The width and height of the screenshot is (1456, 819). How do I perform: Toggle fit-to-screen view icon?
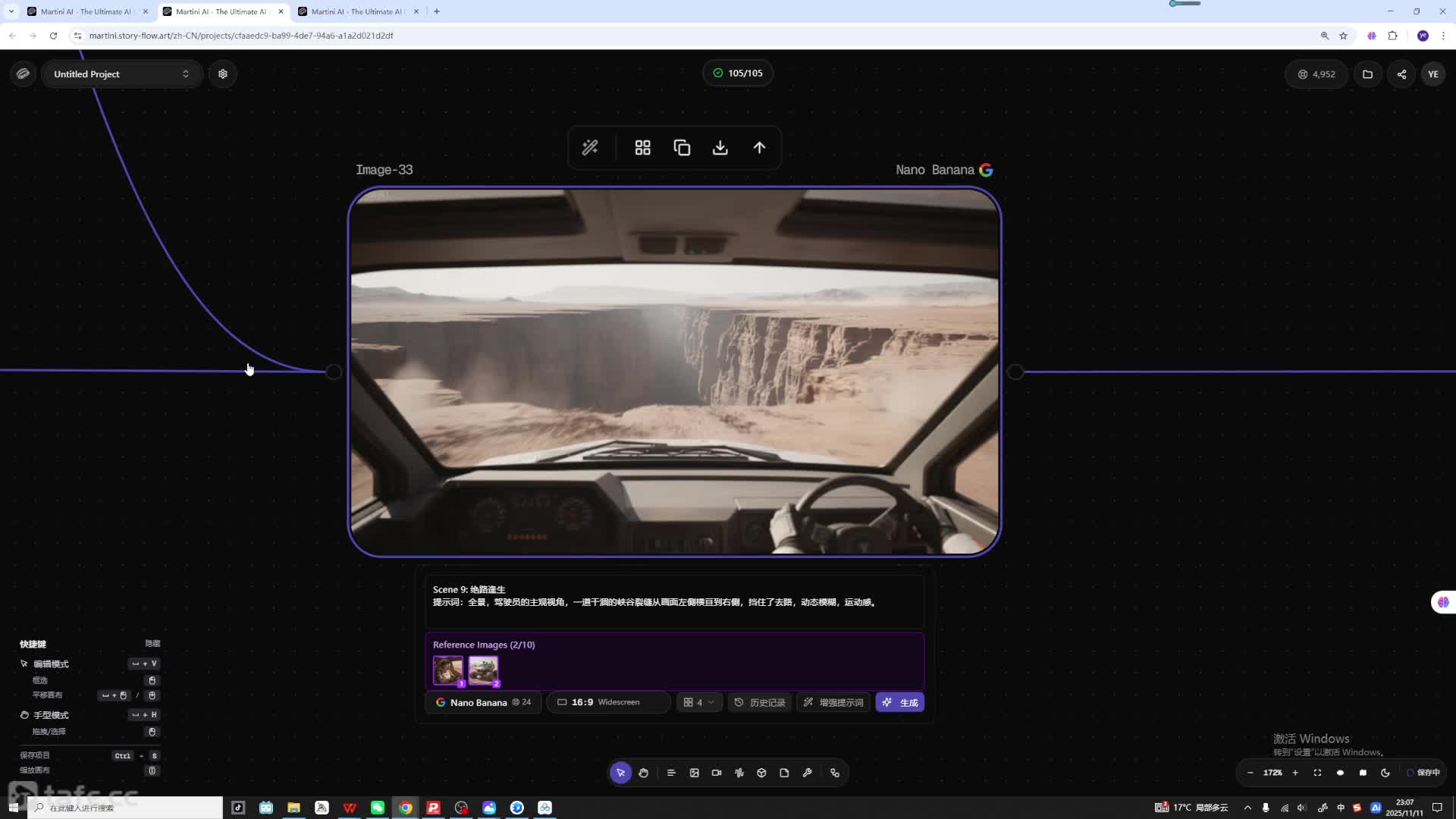click(1317, 773)
